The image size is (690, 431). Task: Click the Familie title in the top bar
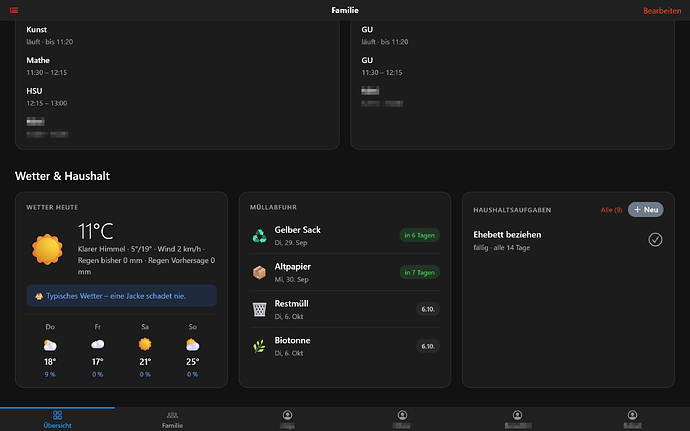(x=345, y=10)
